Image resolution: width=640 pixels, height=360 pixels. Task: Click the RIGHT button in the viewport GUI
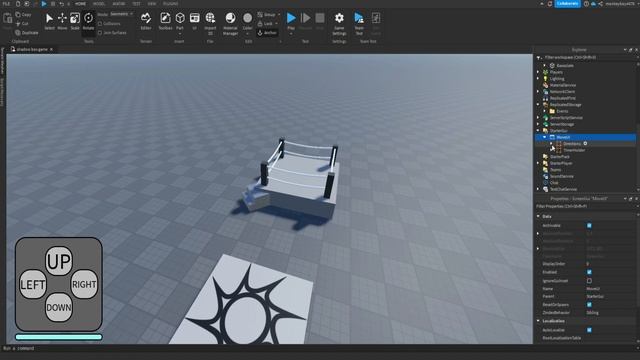[84, 284]
